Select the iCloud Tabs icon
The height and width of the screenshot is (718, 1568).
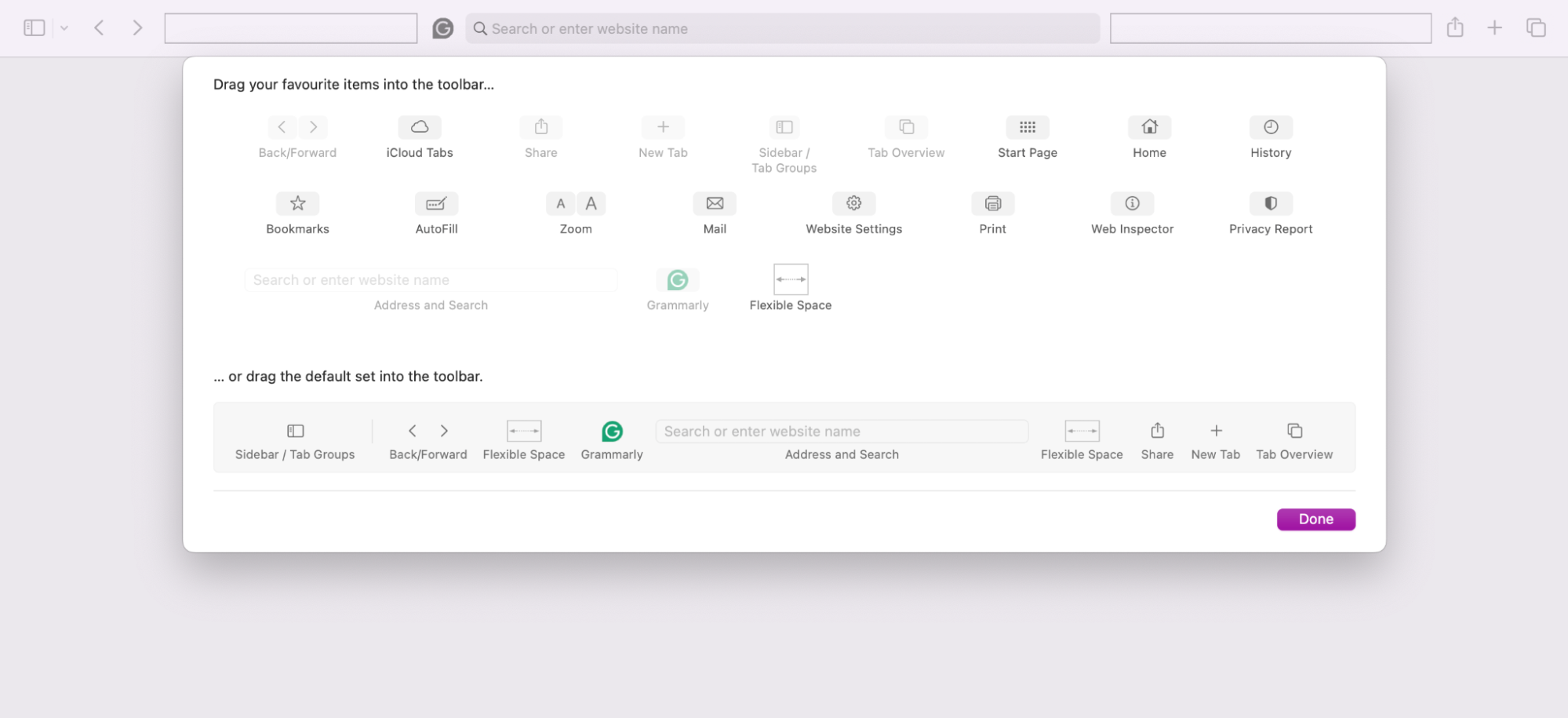pos(420,126)
